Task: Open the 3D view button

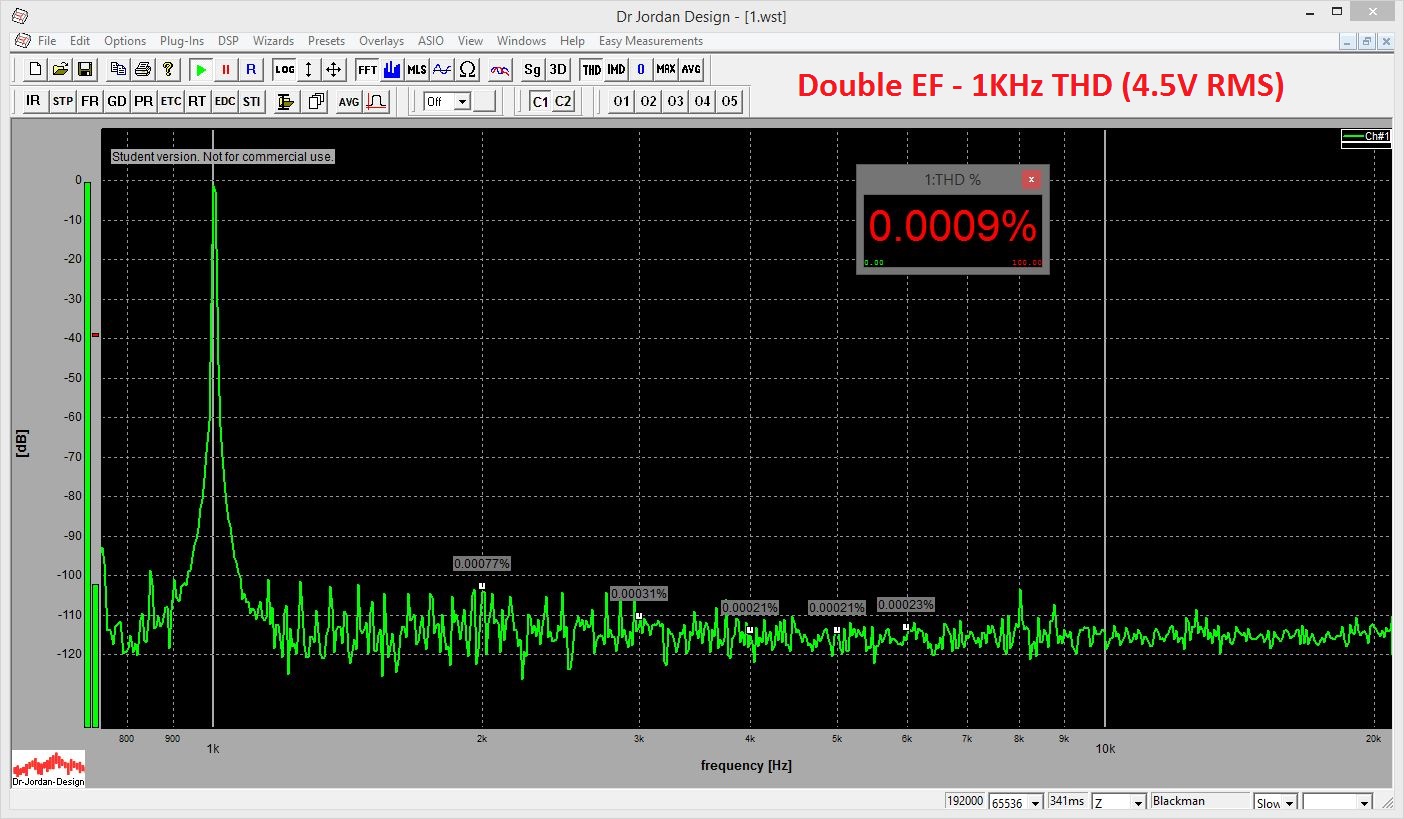Action: (x=558, y=69)
